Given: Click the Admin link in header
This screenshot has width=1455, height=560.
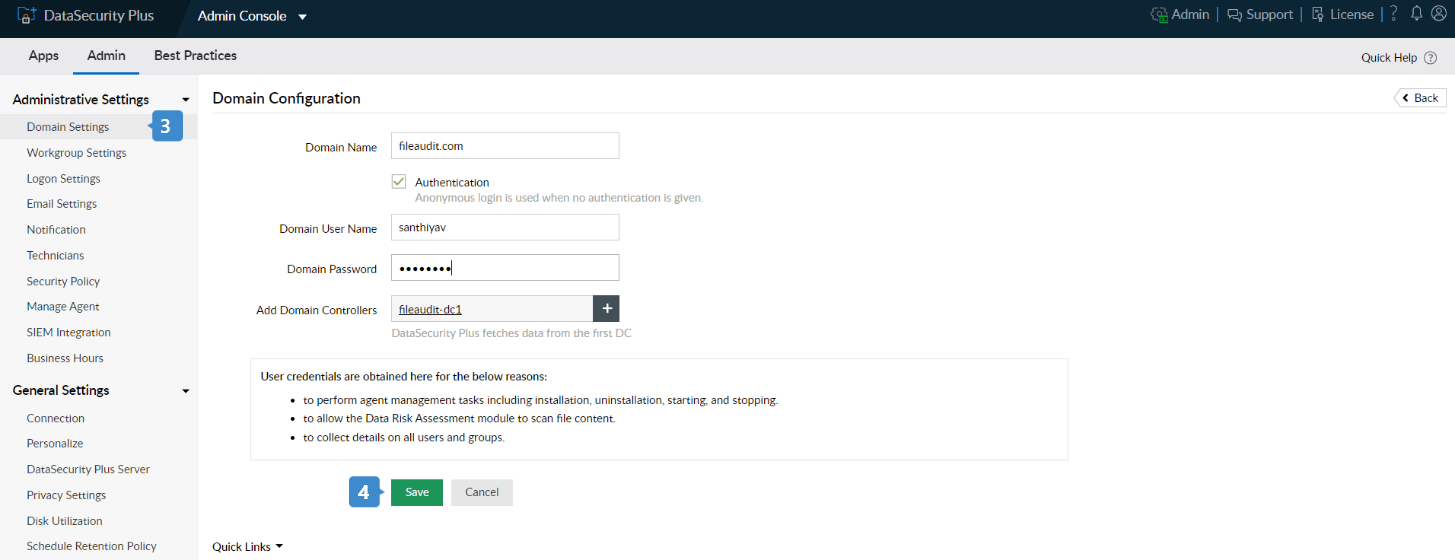Looking at the screenshot, I should pos(1190,15).
